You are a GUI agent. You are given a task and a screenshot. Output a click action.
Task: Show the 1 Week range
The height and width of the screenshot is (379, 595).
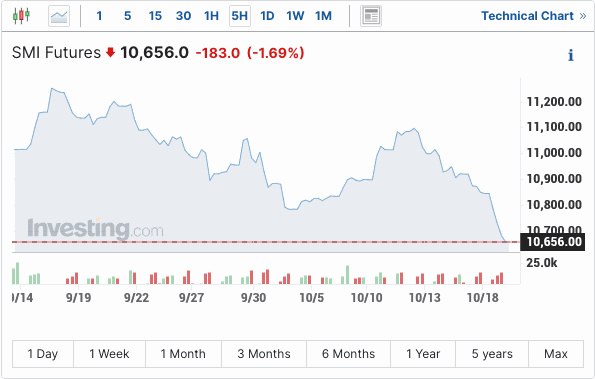(109, 354)
